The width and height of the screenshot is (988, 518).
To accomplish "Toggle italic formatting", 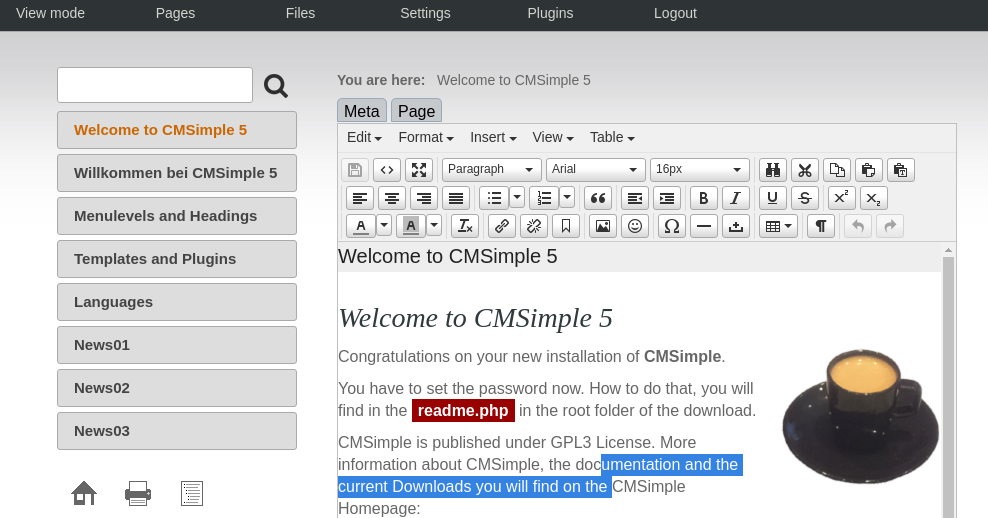I will tap(736, 198).
